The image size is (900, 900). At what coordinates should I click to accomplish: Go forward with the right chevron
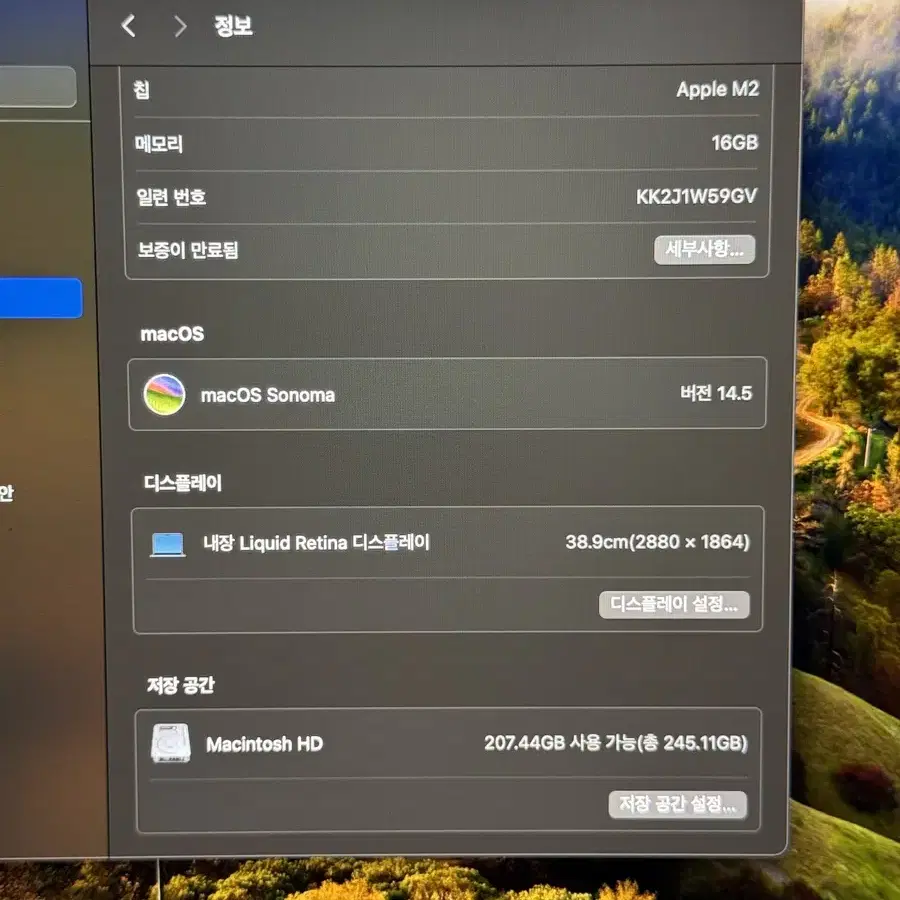click(180, 26)
